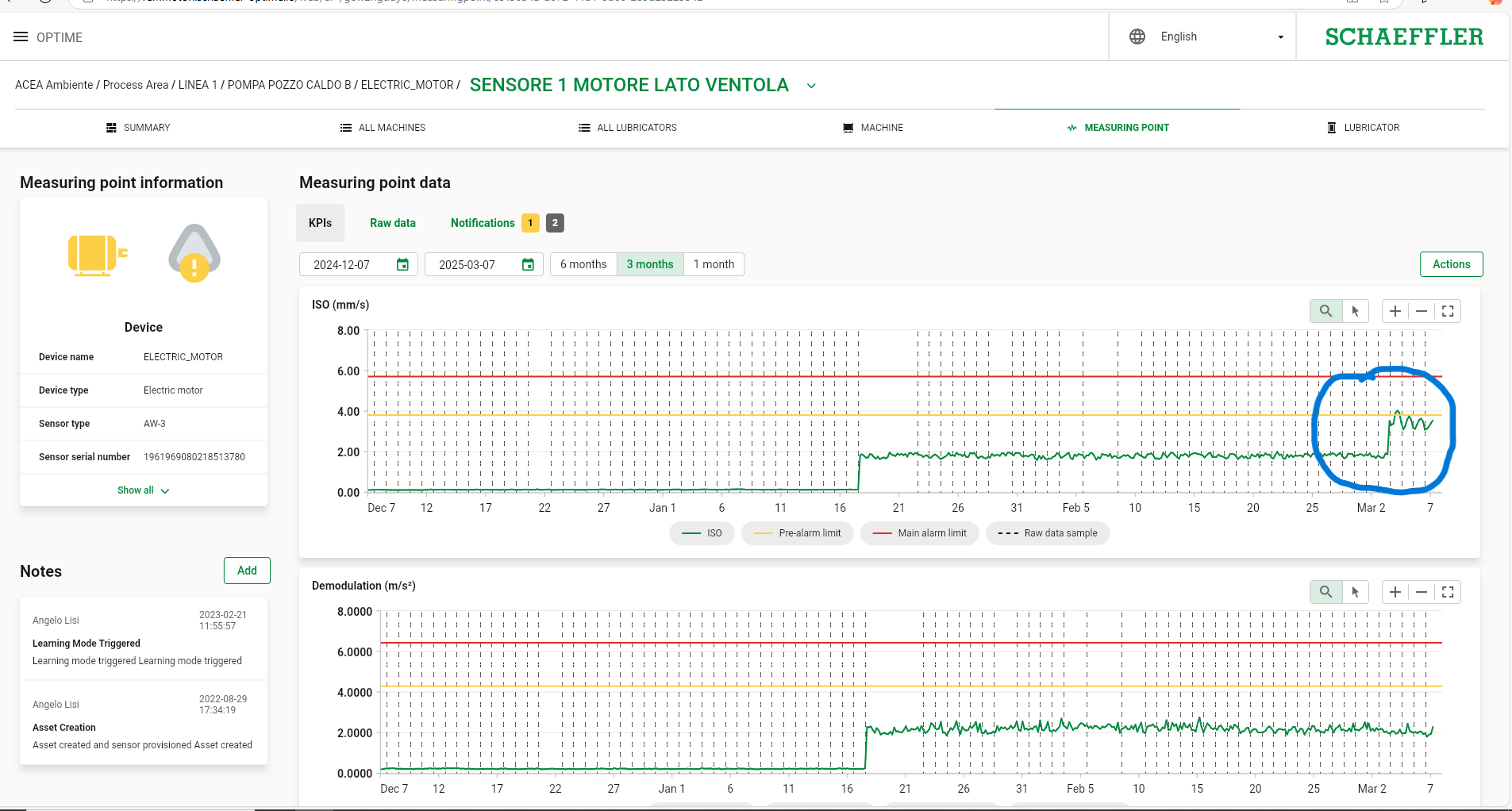Toggle the Raw data sample legend
1512x811 pixels.
[1048, 533]
